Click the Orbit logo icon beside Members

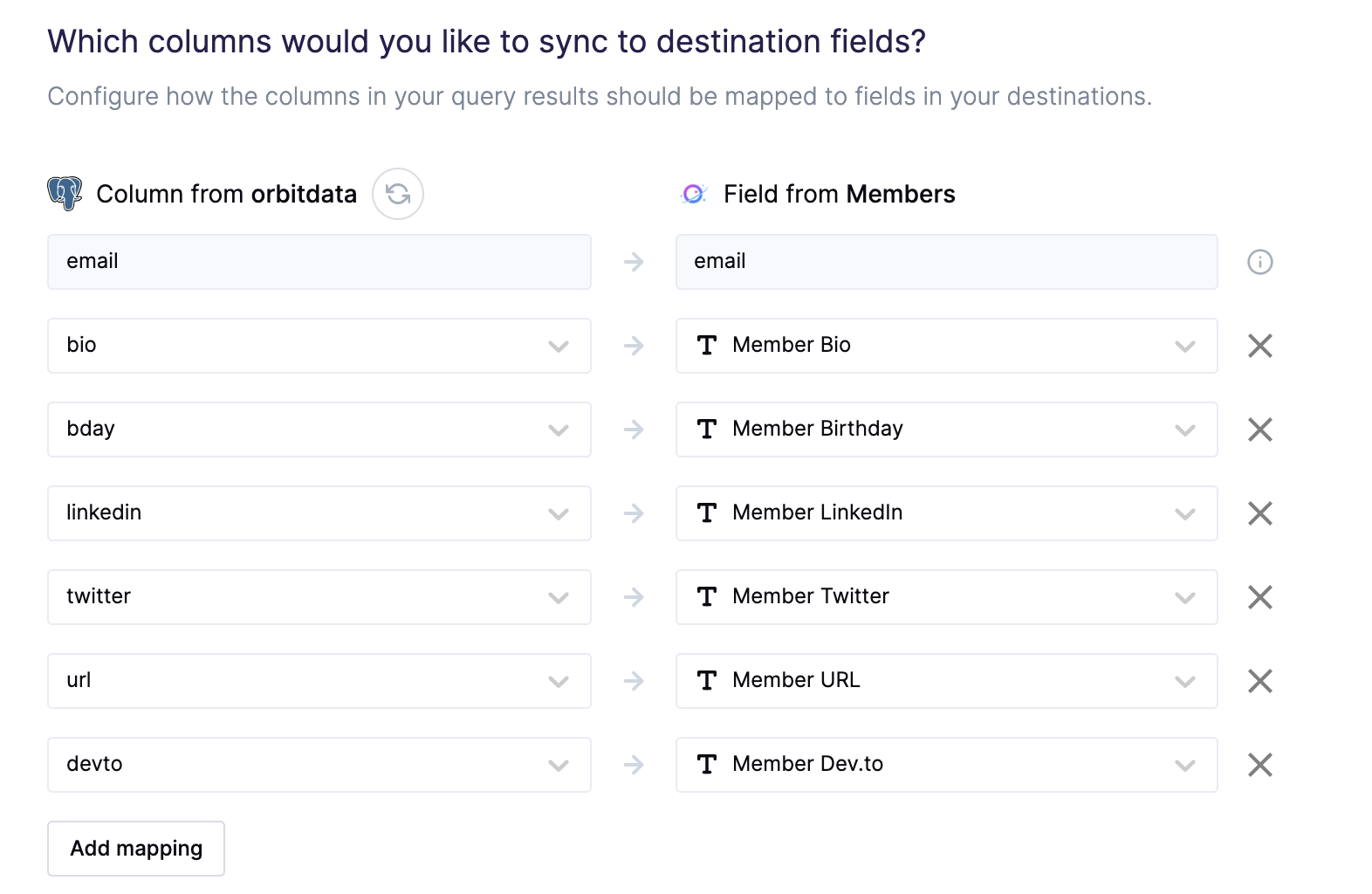(694, 194)
